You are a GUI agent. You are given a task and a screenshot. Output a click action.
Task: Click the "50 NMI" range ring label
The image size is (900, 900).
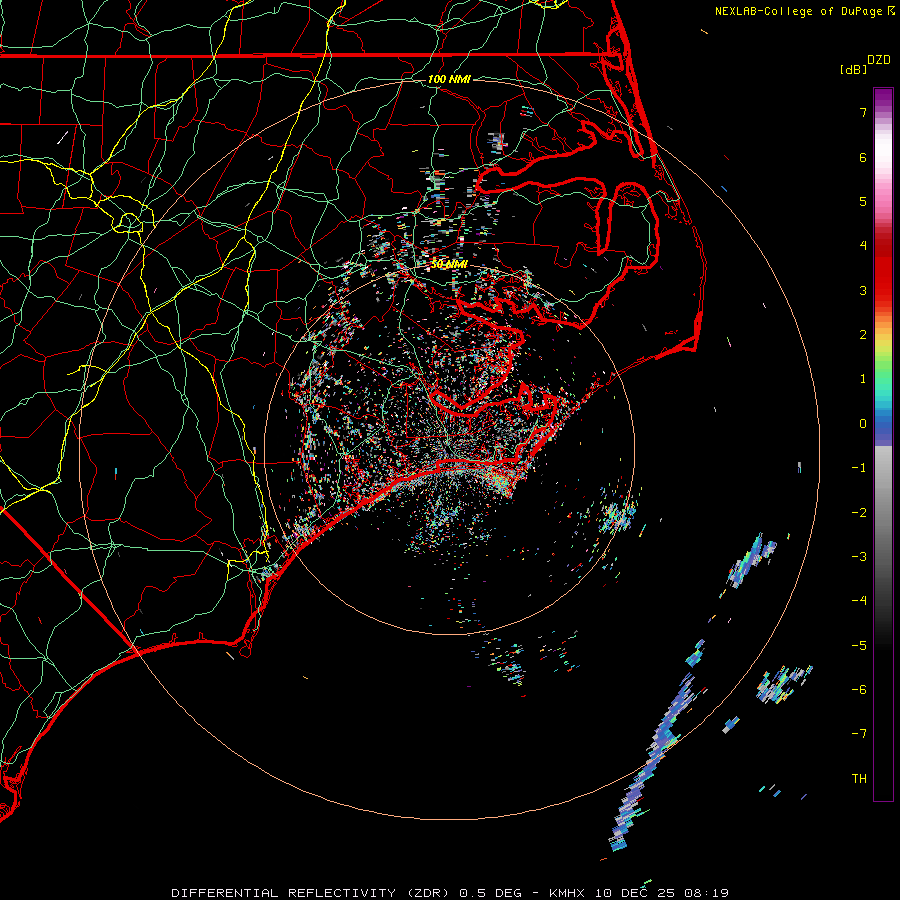pos(449,264)
